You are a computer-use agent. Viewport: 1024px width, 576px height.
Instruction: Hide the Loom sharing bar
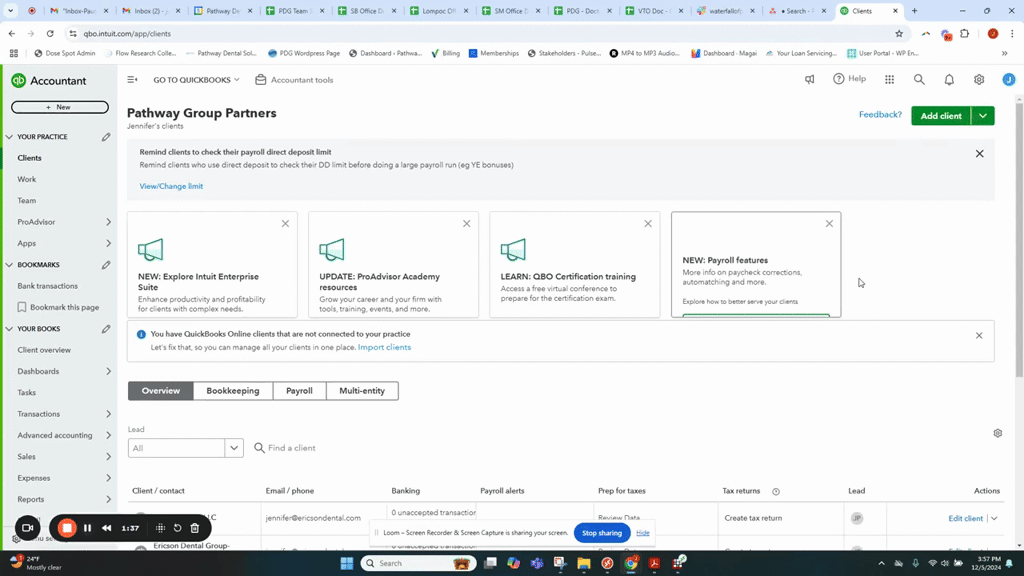[x=643, y=533]
